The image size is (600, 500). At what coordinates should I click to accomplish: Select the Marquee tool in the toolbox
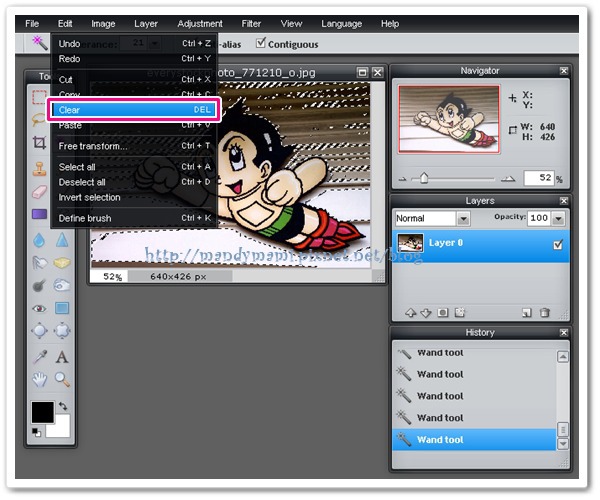pos(39,97)
